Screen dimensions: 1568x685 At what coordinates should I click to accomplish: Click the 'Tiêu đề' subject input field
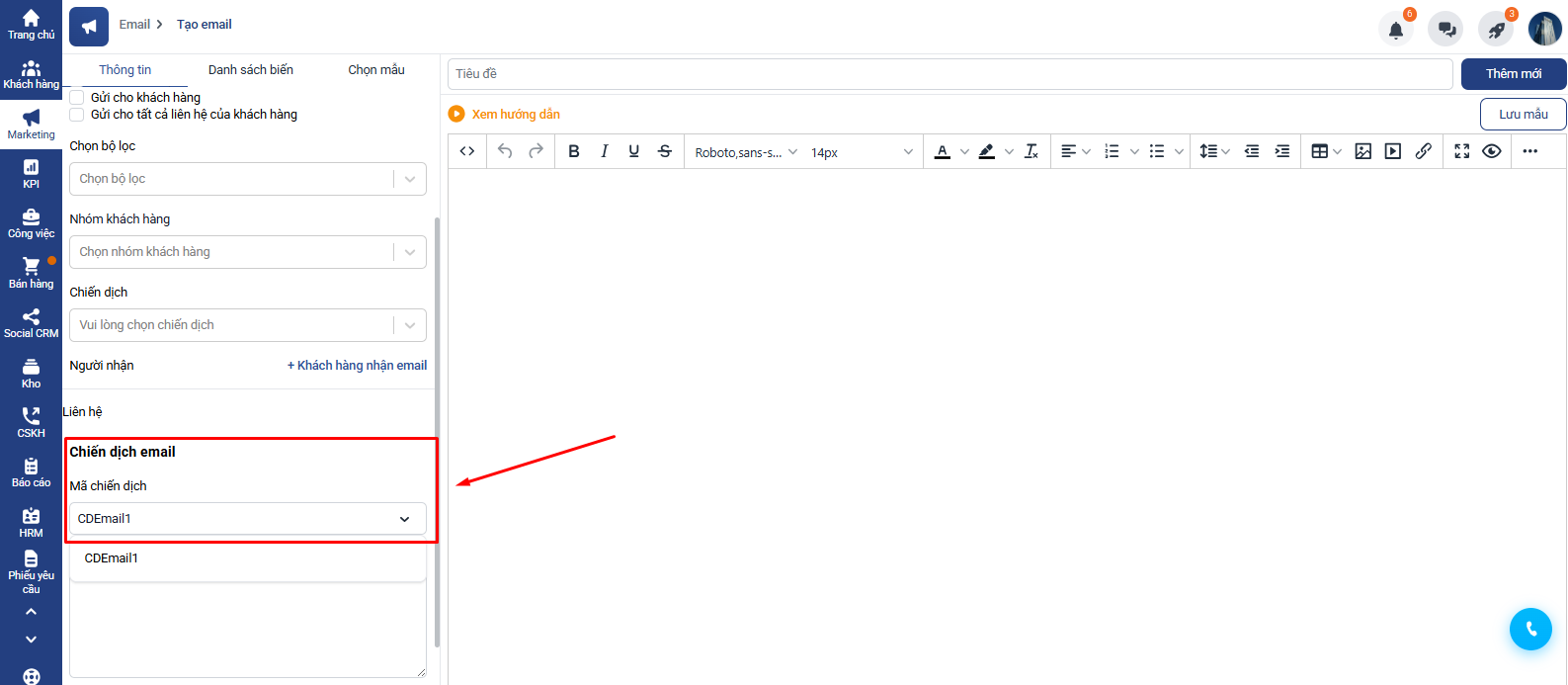pyautogui.click(x=949, y=74)
